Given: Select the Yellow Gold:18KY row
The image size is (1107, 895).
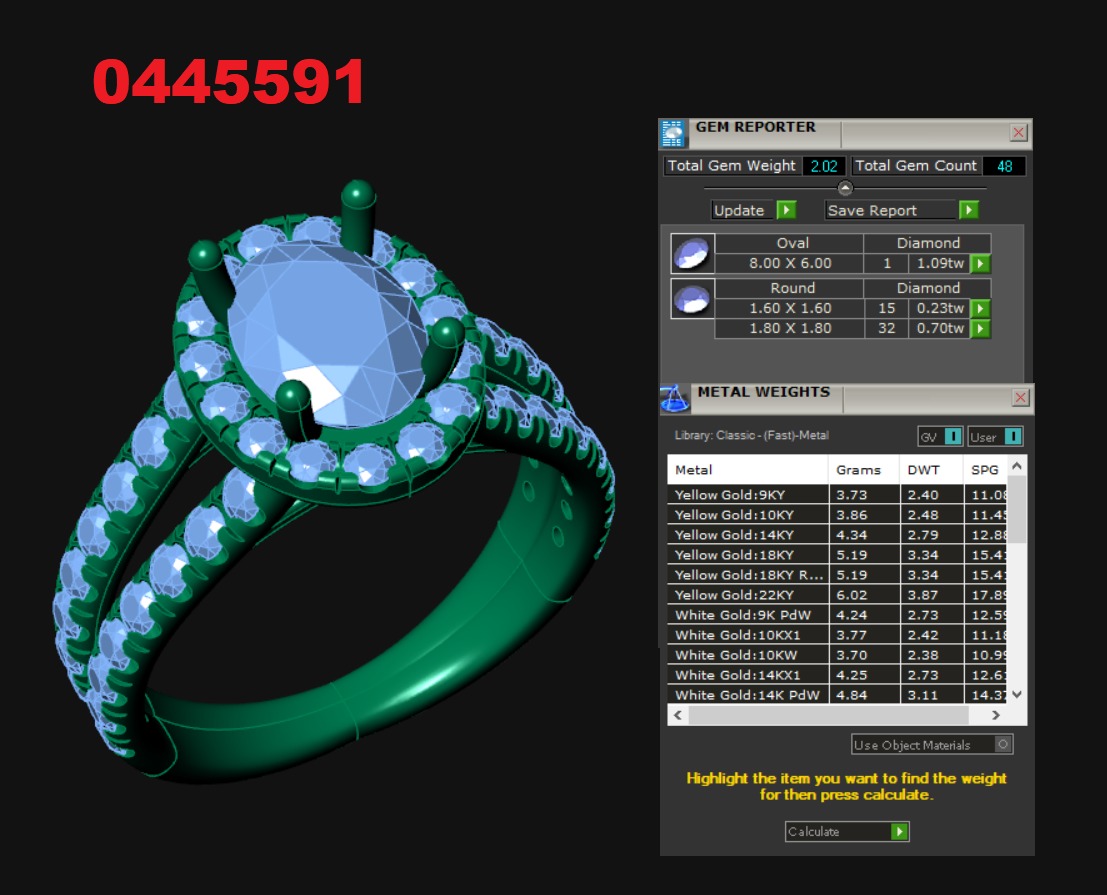Looking at the screenshot, I should coord(837,555).
